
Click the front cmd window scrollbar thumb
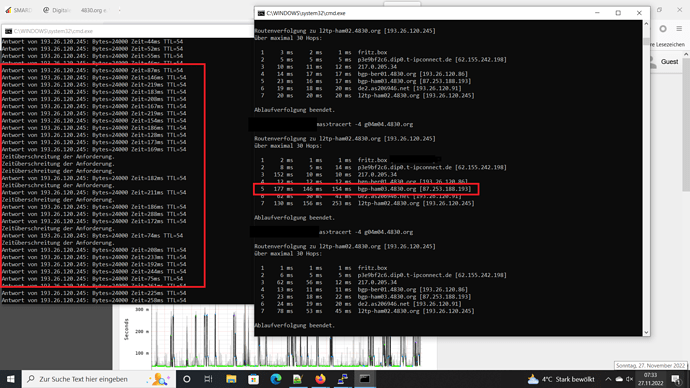[646, 42]
